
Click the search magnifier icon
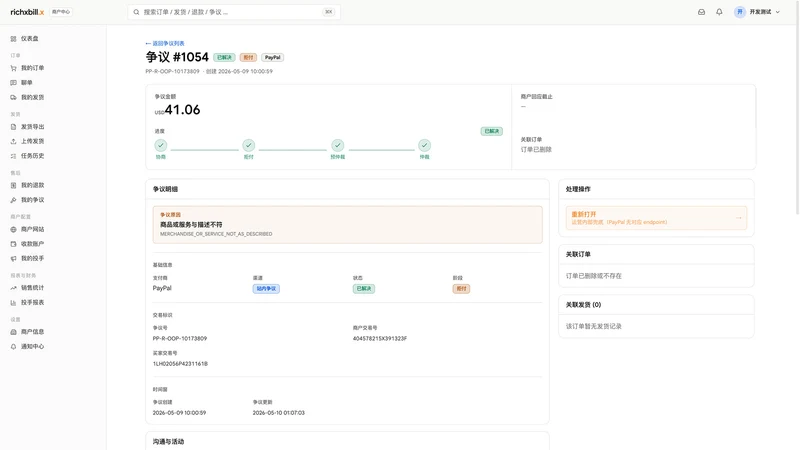pos(136,12)
